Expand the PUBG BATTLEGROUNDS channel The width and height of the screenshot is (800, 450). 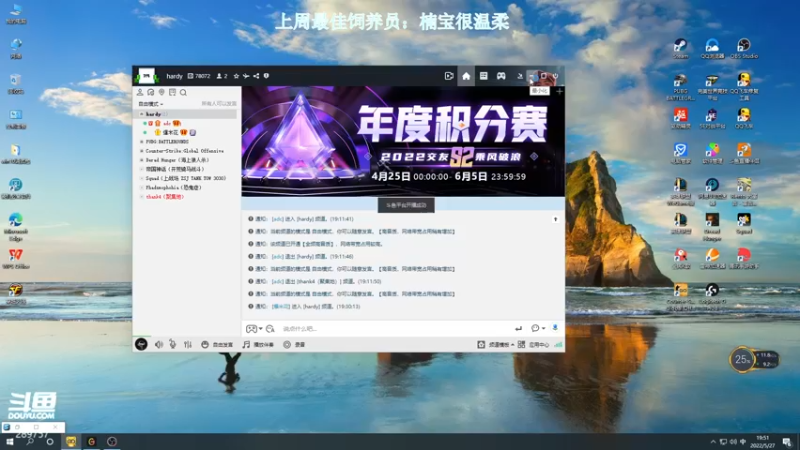click(x=142, y=142)
